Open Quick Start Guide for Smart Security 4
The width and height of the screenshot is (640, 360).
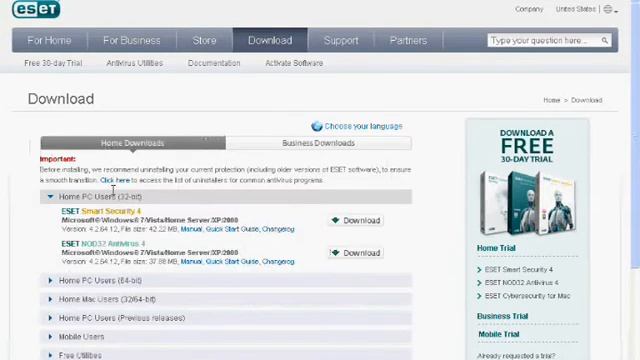[232, 229]
